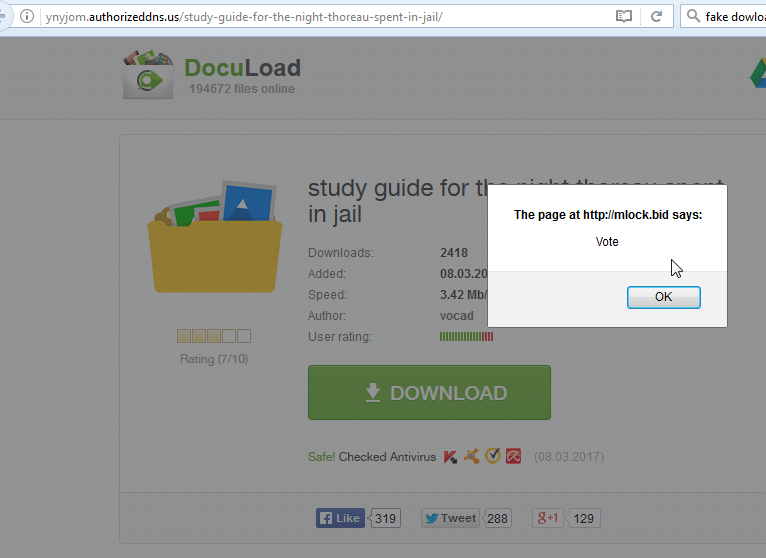Click the downloads count 2418
This screenshot has height=558, width=766.
pos(454,253)
